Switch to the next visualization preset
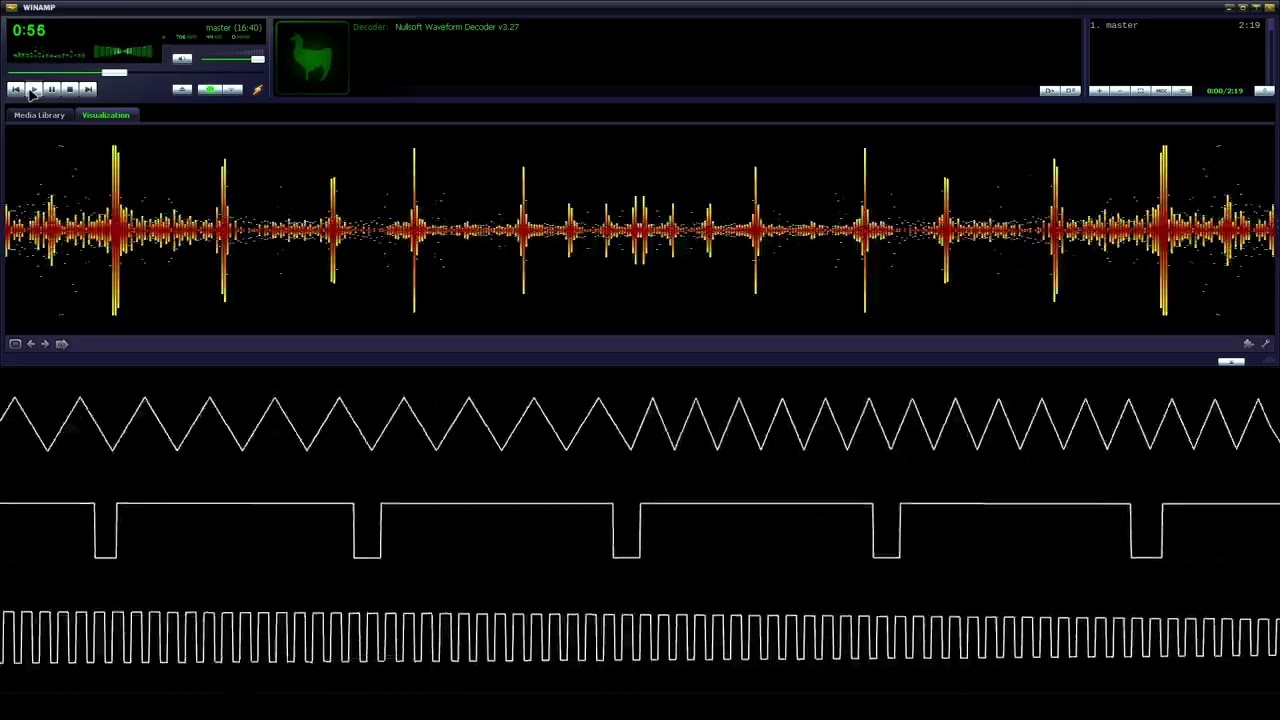 45,344
